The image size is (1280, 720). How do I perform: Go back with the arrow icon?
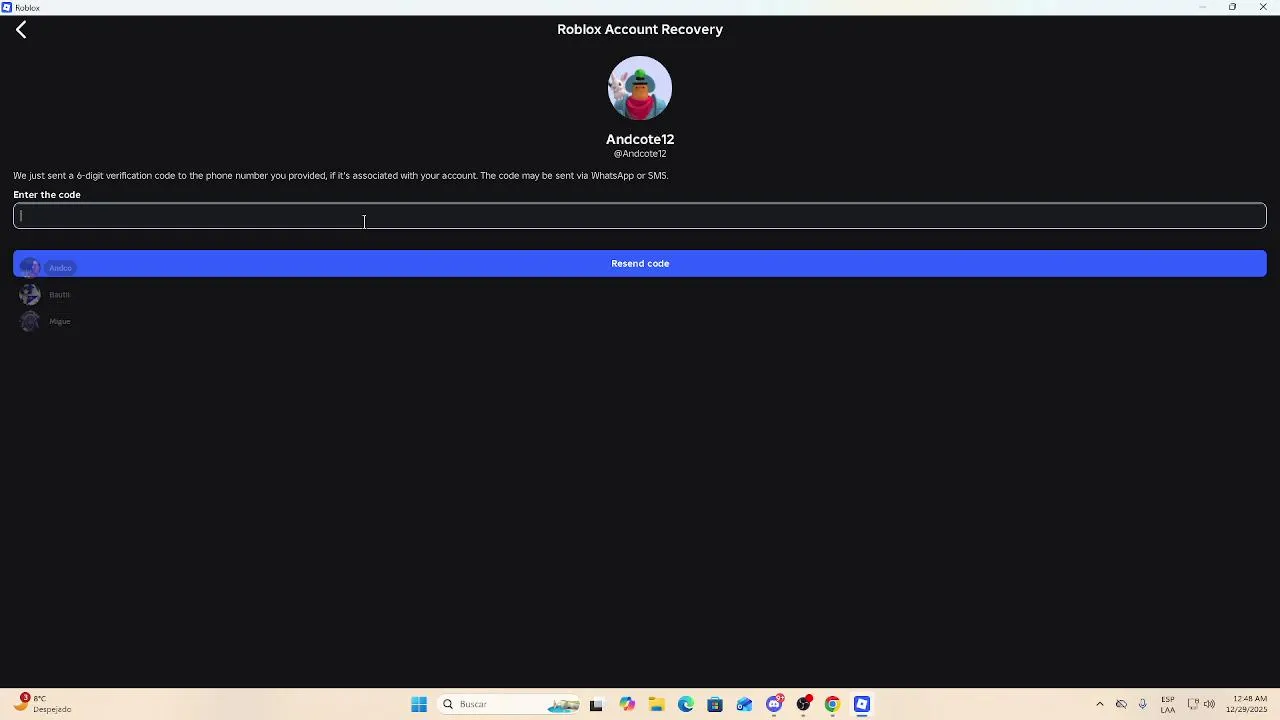coord(21,30)
